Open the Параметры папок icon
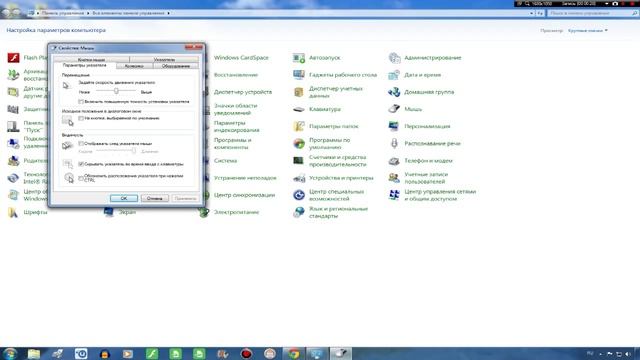The height and width of the screenshot is (360, 640). (299, 126)
